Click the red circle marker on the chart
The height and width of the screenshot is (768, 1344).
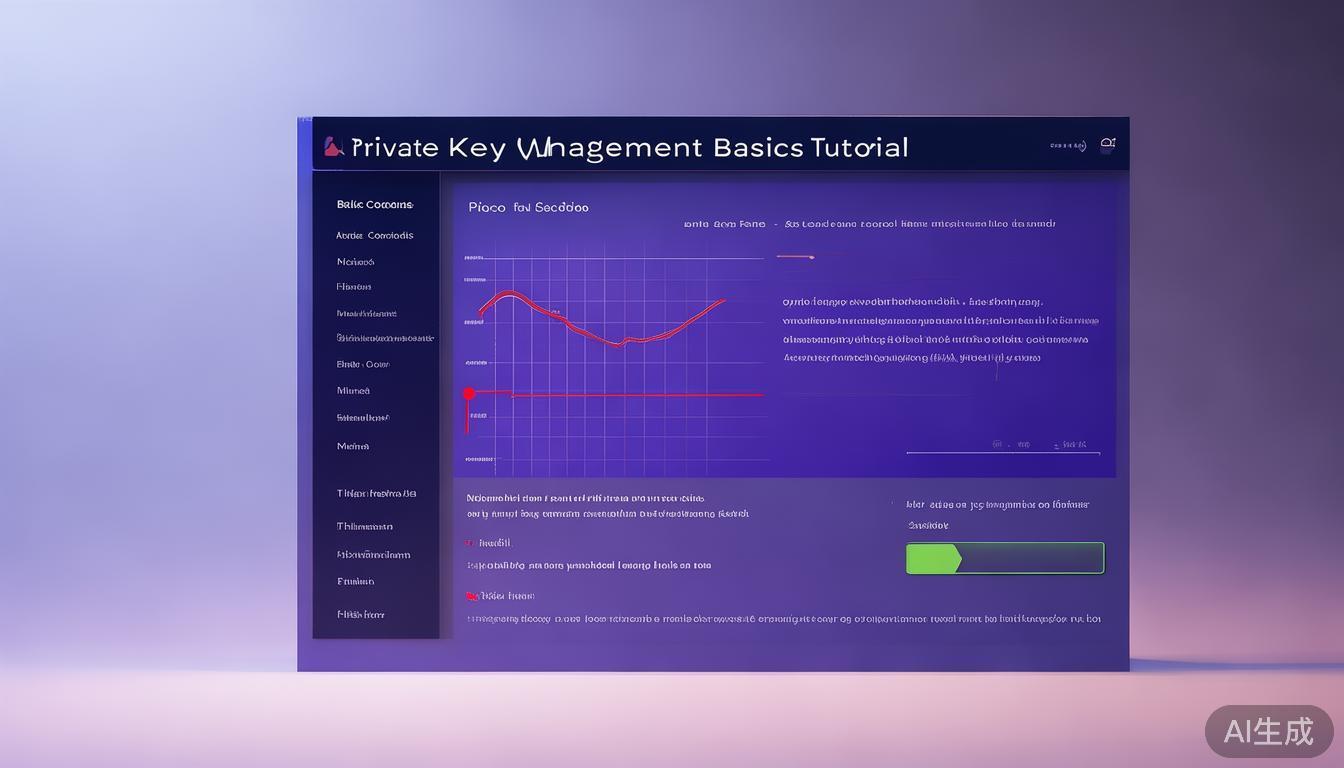tap(469, 394)
